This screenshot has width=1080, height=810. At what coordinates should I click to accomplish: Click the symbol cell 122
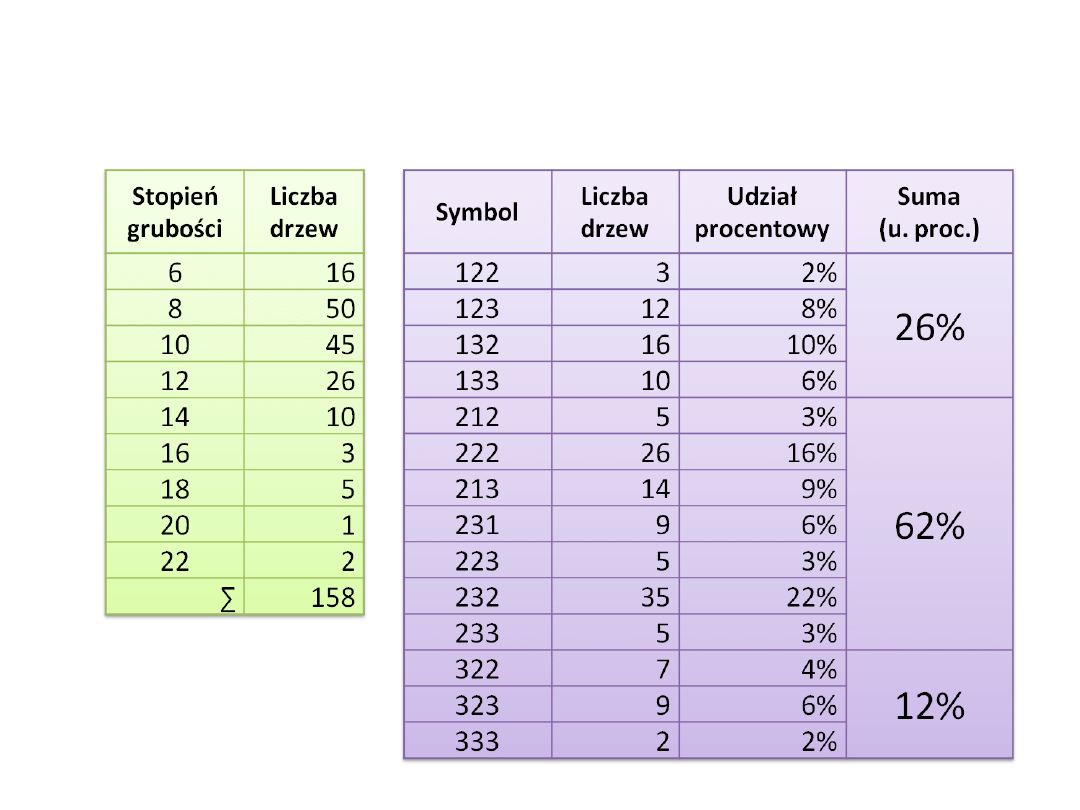pos(477,272)
